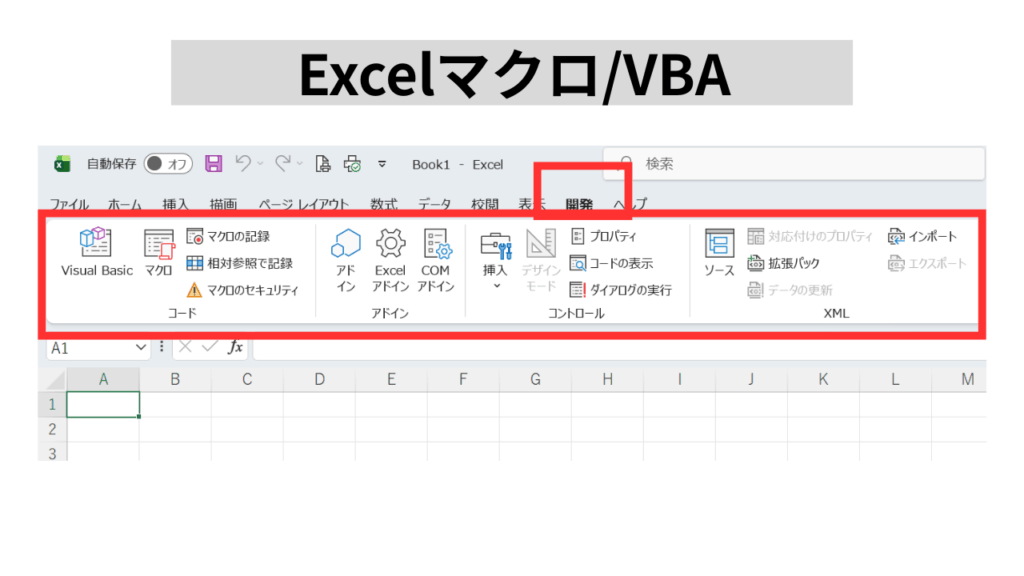1024x576 pixels.
Task: Toggle 相対参照で記録 relative reference mode
Action: (x=239, y=263)
